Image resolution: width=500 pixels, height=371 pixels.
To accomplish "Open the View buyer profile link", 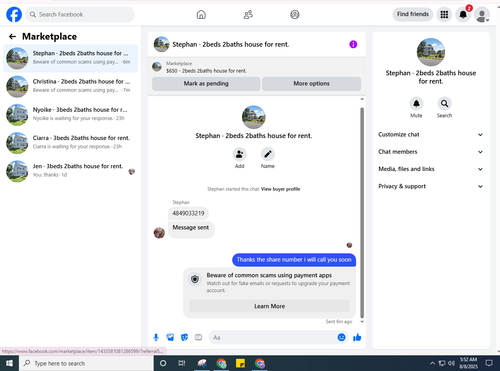I will point(280,189).
